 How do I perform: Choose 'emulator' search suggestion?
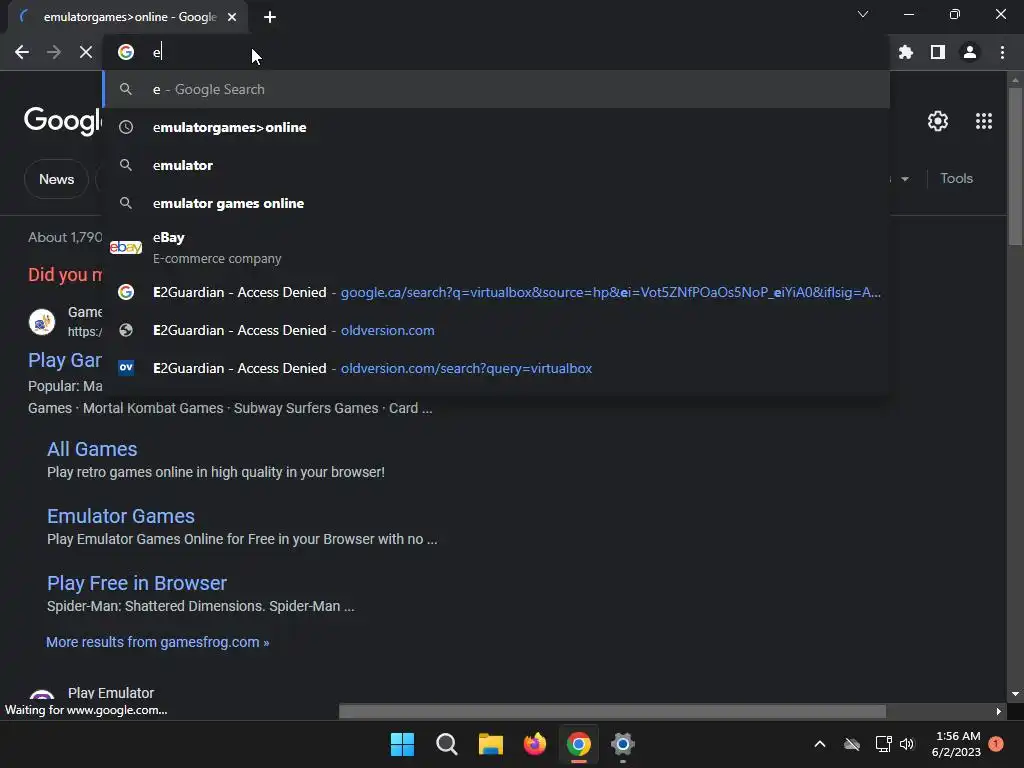click(x=496, y=165)
